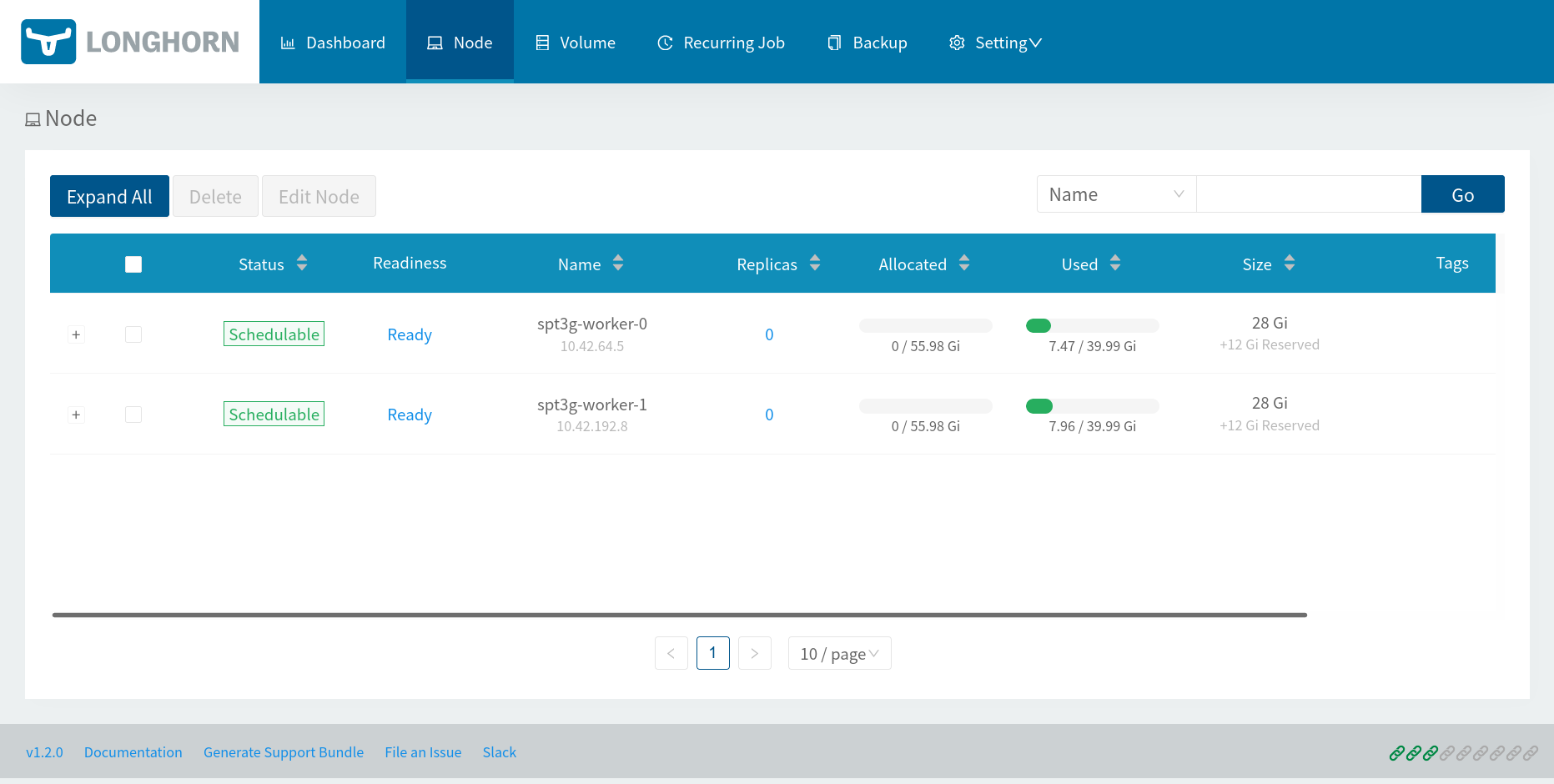Toggle the select-all header checkbox
The height and width of the screenshot is (784, 1554).
(133, 264)
